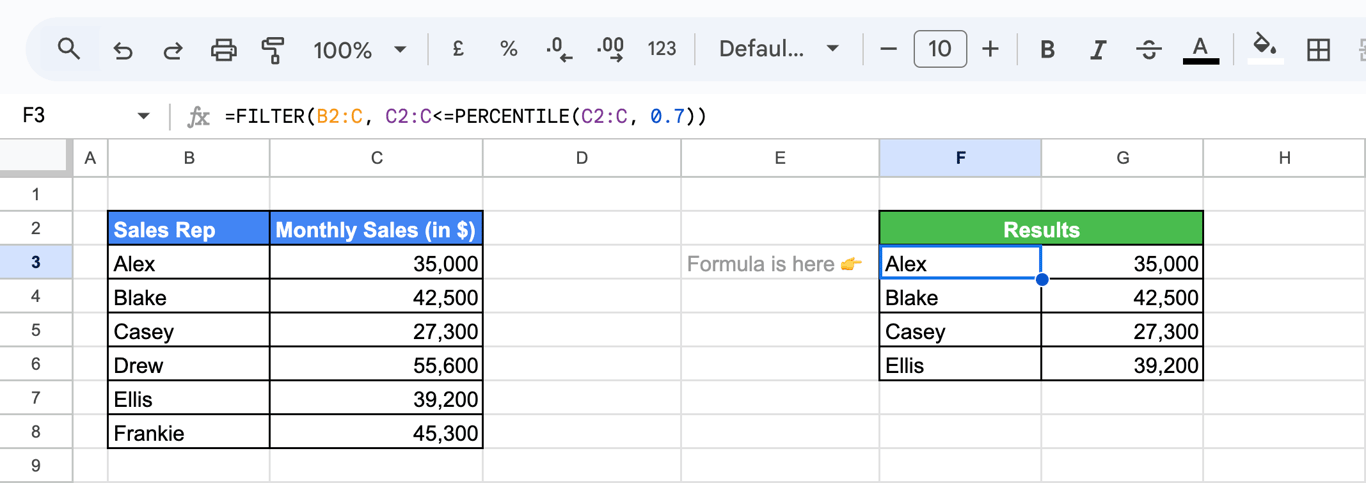Viewport: 1366px width, 483px height.
Task: Format as currency with pound icon
Action: [x=458, y=48]
